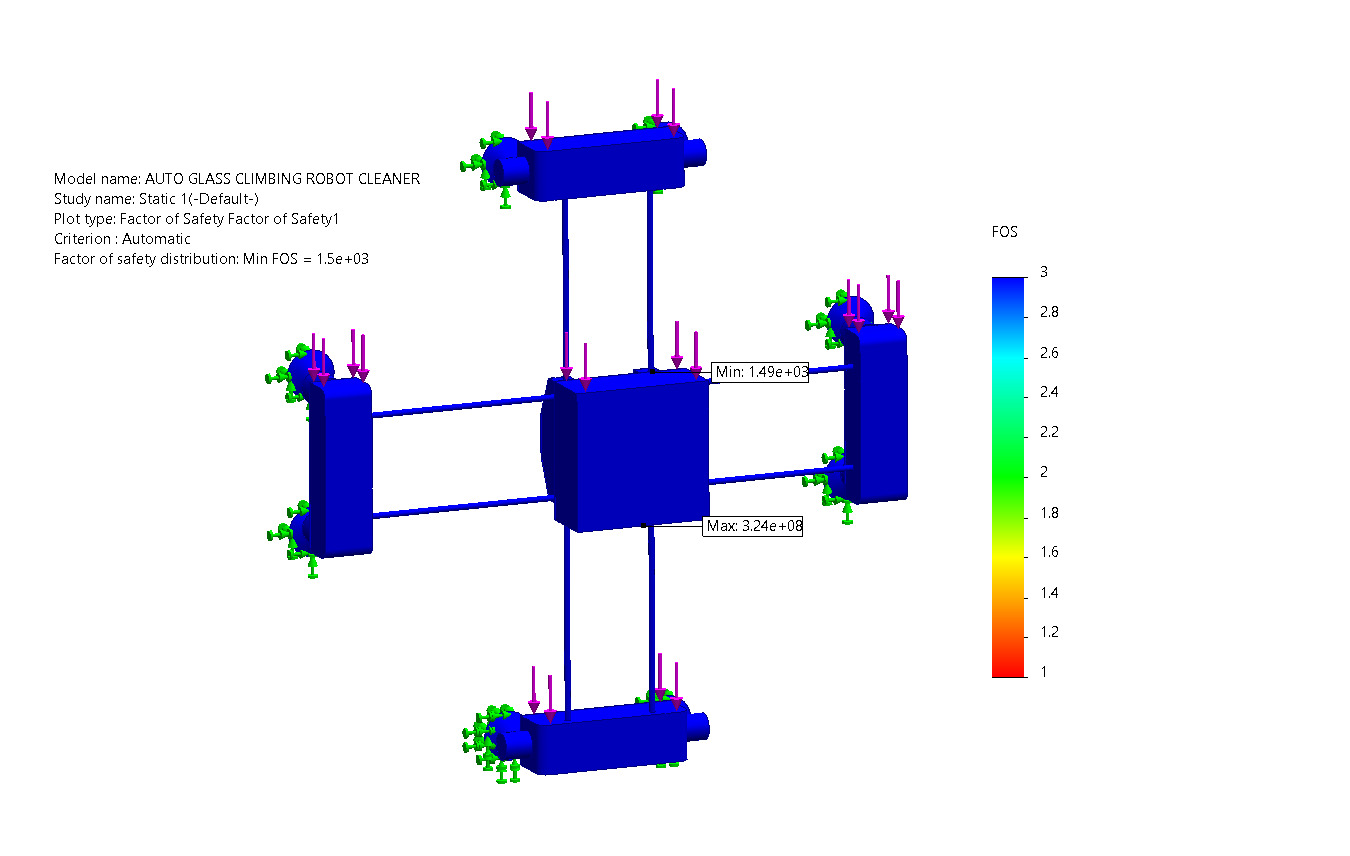
Task: Click the 'Max: 3.24e+08' callout label
Action: point(754,526)
